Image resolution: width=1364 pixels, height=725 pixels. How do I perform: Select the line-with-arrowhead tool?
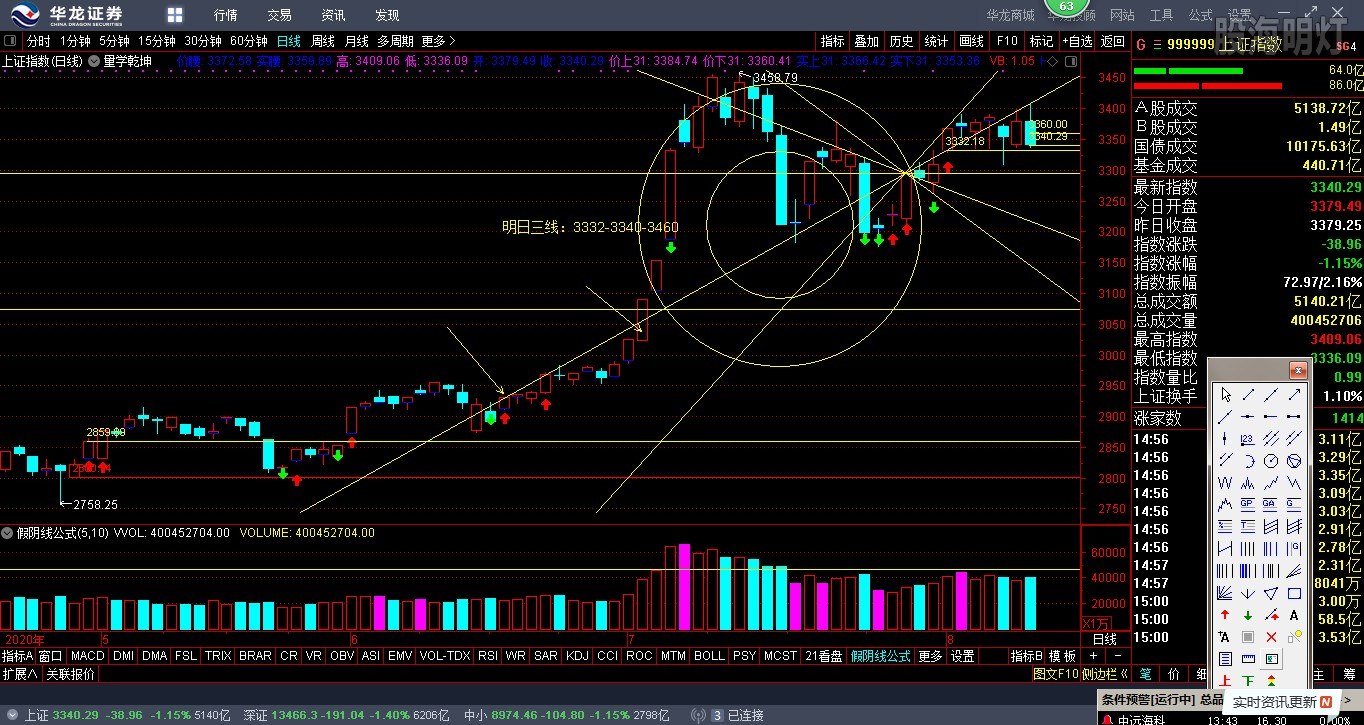[1294, 395]
